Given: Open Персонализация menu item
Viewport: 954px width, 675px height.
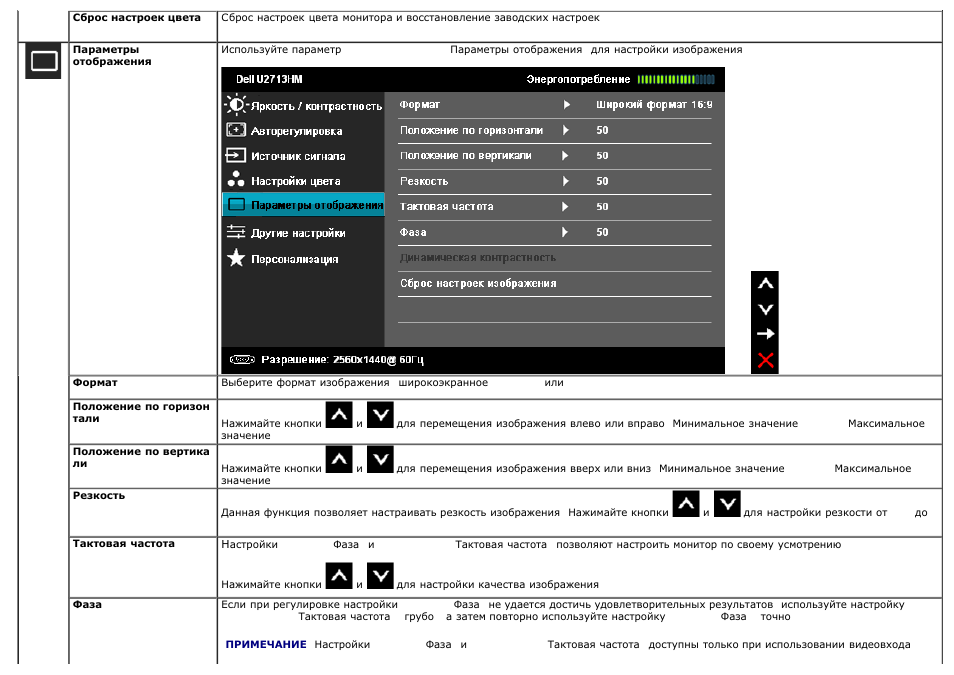Looking at the screenshot, I should [294, 259].
